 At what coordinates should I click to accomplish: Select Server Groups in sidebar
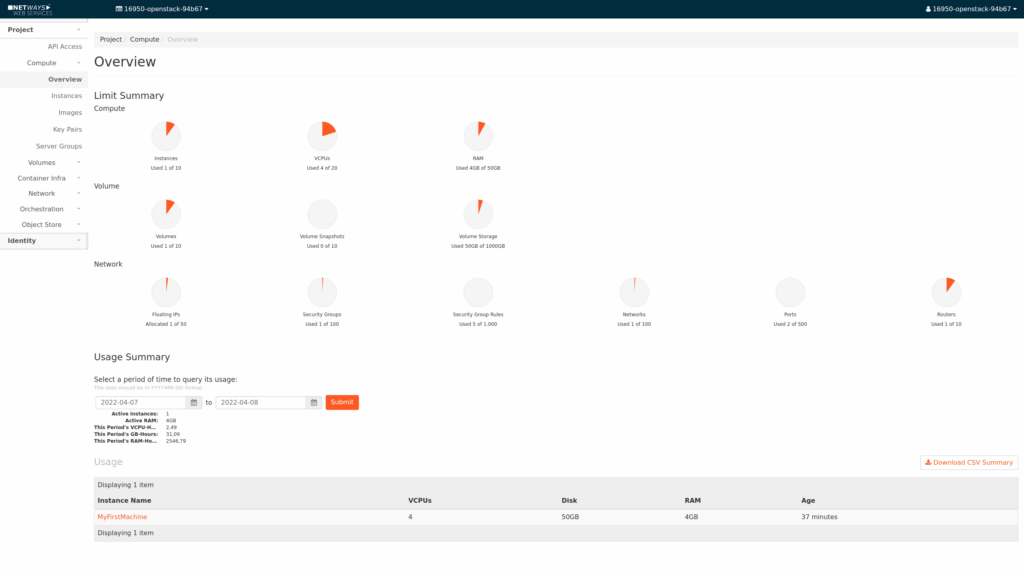(59, 146)
